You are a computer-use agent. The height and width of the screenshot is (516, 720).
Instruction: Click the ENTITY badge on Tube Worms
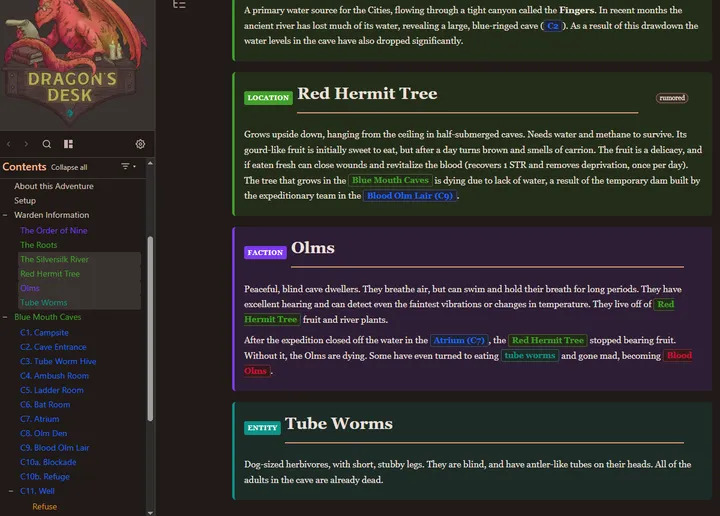pyautogui.click(x=262, y=428)
